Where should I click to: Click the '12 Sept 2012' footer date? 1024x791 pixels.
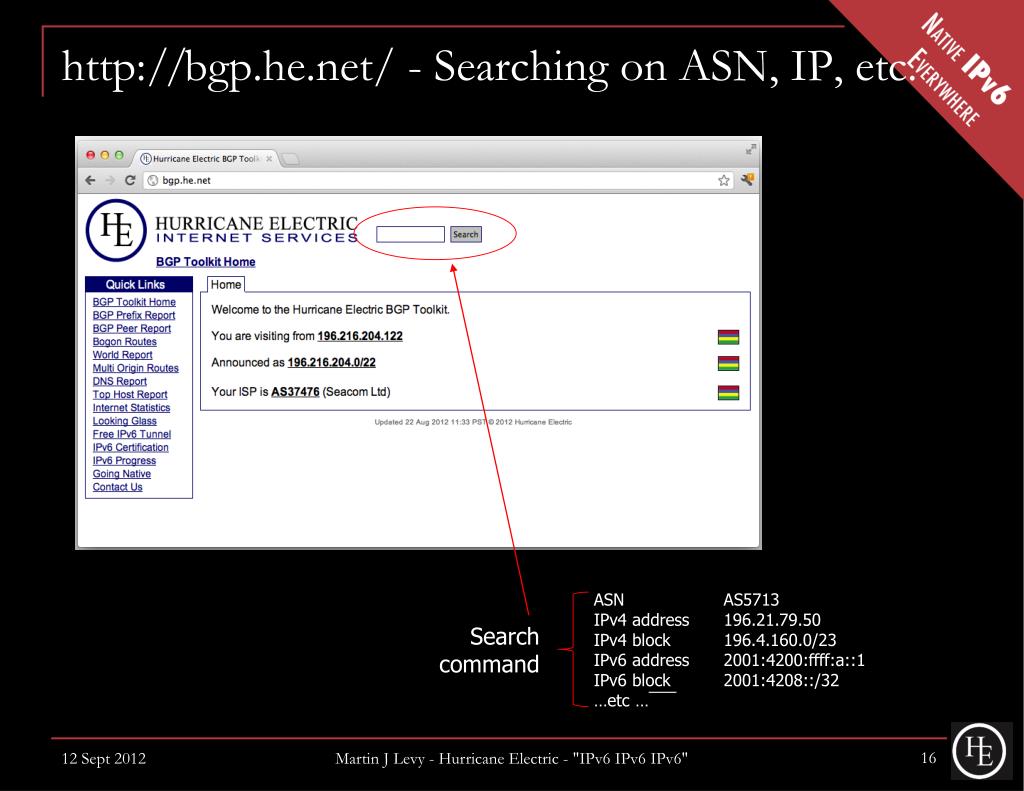(x=104, y=758)
